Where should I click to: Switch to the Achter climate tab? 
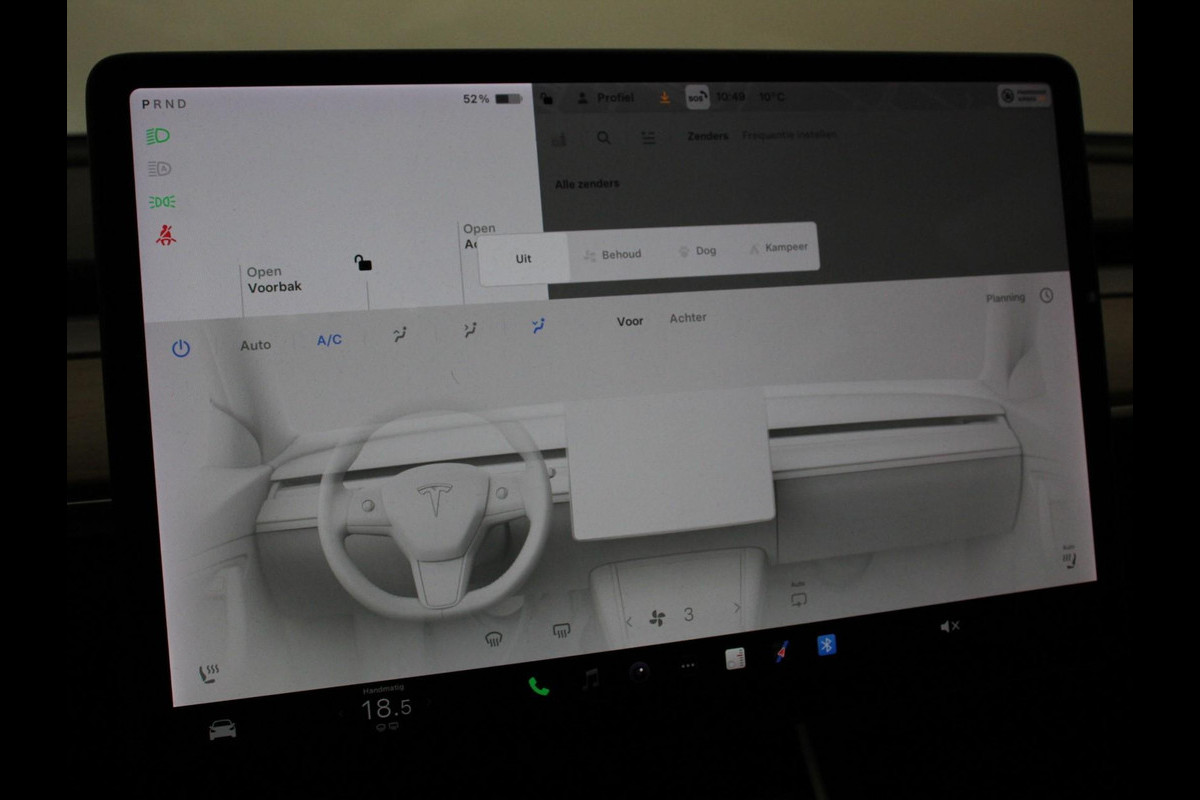[688, 317]
